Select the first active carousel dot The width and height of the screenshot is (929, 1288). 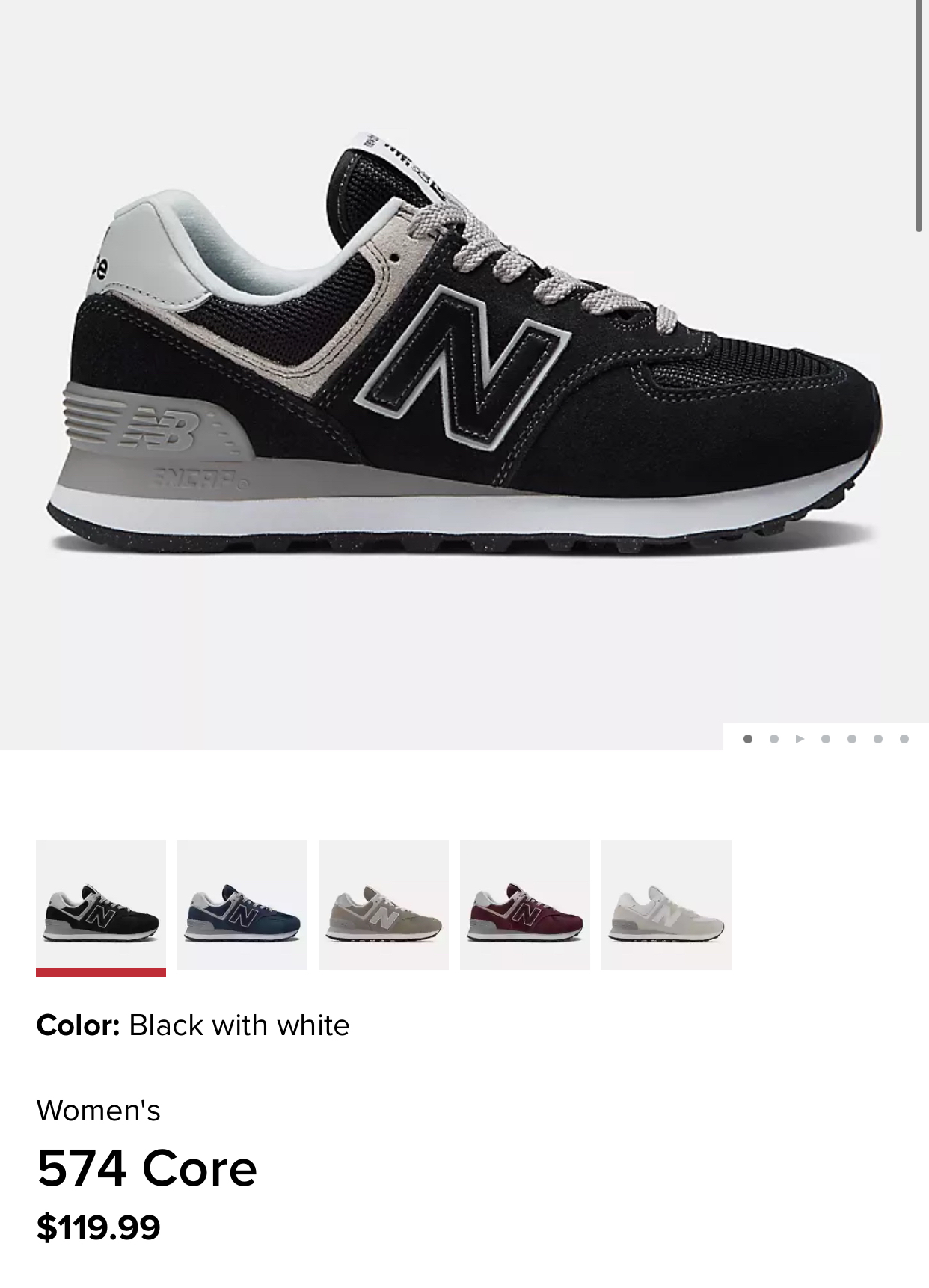tap(748, 739)
